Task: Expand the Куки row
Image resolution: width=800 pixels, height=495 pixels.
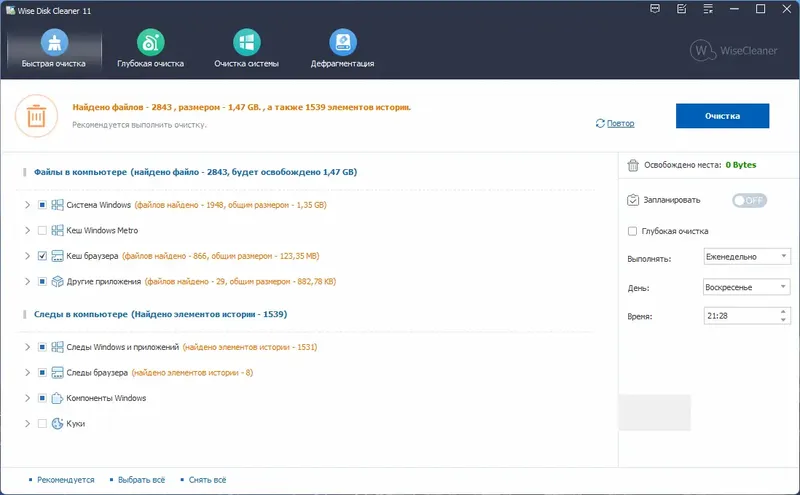Action: [x=28, y=424]
